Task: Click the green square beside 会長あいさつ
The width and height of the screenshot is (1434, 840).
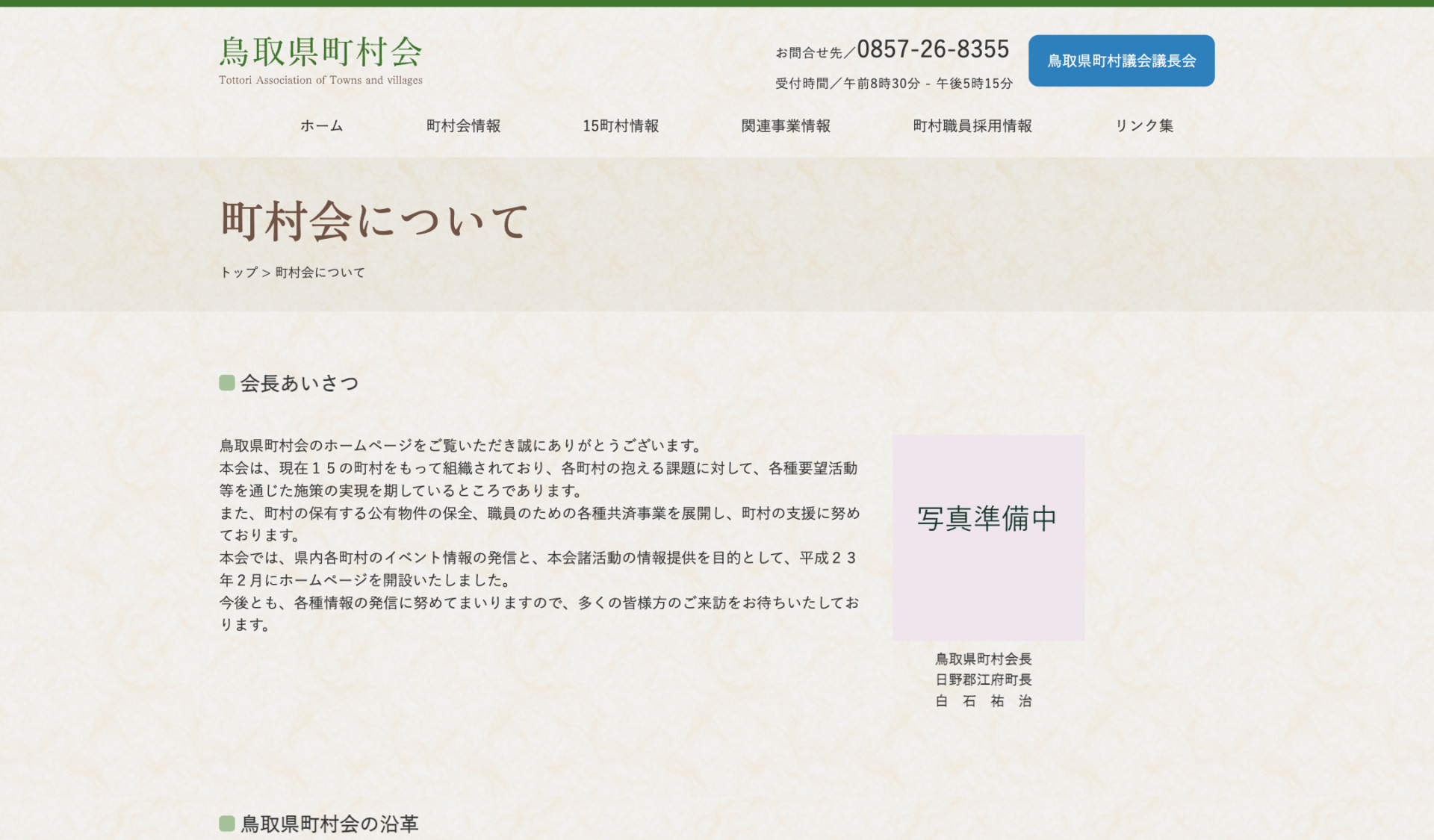Action: (227, 383)
